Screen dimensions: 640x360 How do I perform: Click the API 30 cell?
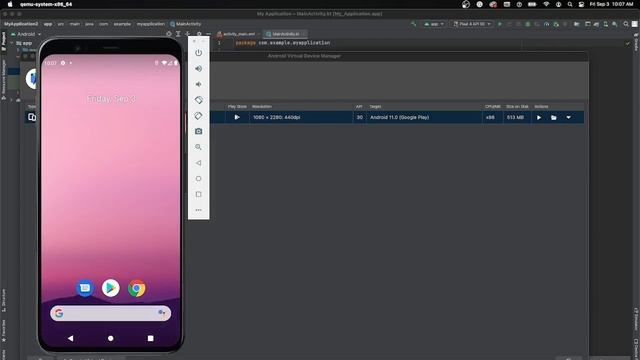359,117
